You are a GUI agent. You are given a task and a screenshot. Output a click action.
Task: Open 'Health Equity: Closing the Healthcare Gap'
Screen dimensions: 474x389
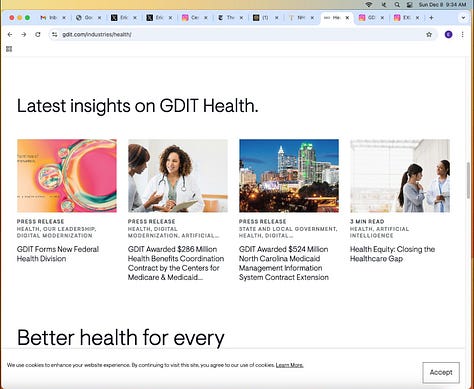click(x=392, y=254)
